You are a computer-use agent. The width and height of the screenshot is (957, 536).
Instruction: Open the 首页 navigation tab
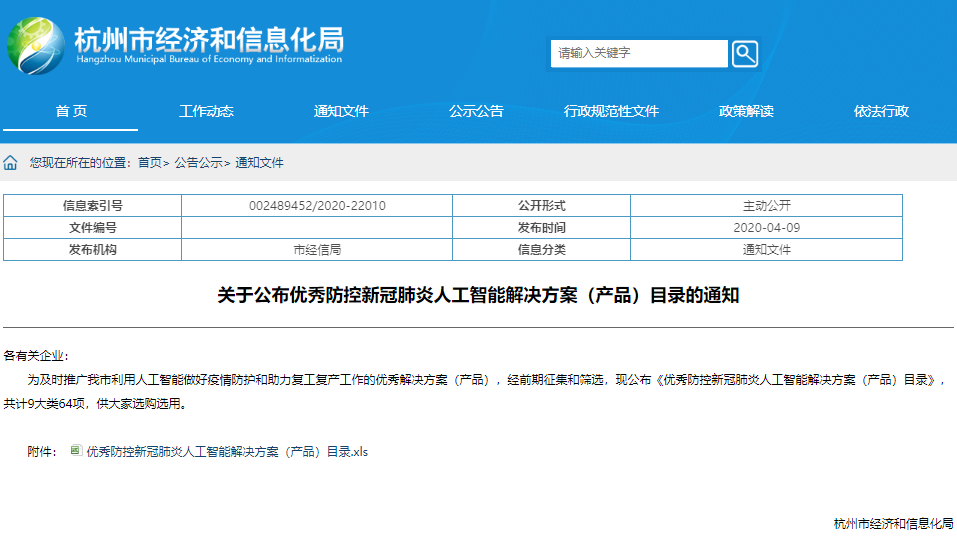pos(70,111)
